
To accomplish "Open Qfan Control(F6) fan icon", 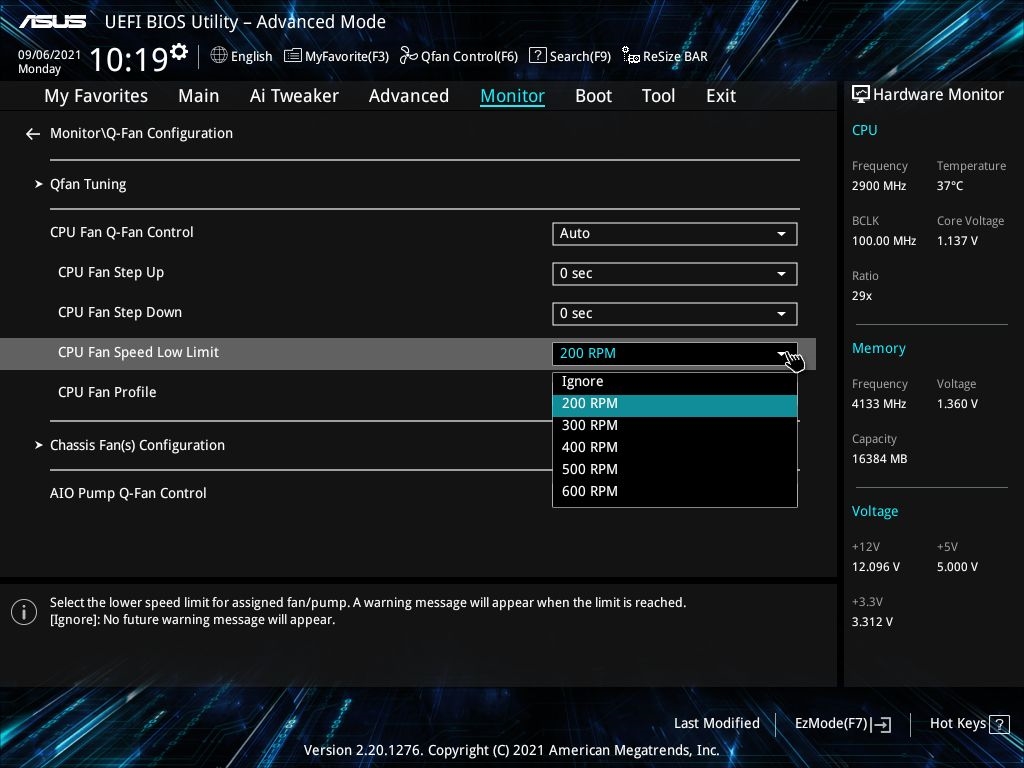I will [x=408, y=56].
